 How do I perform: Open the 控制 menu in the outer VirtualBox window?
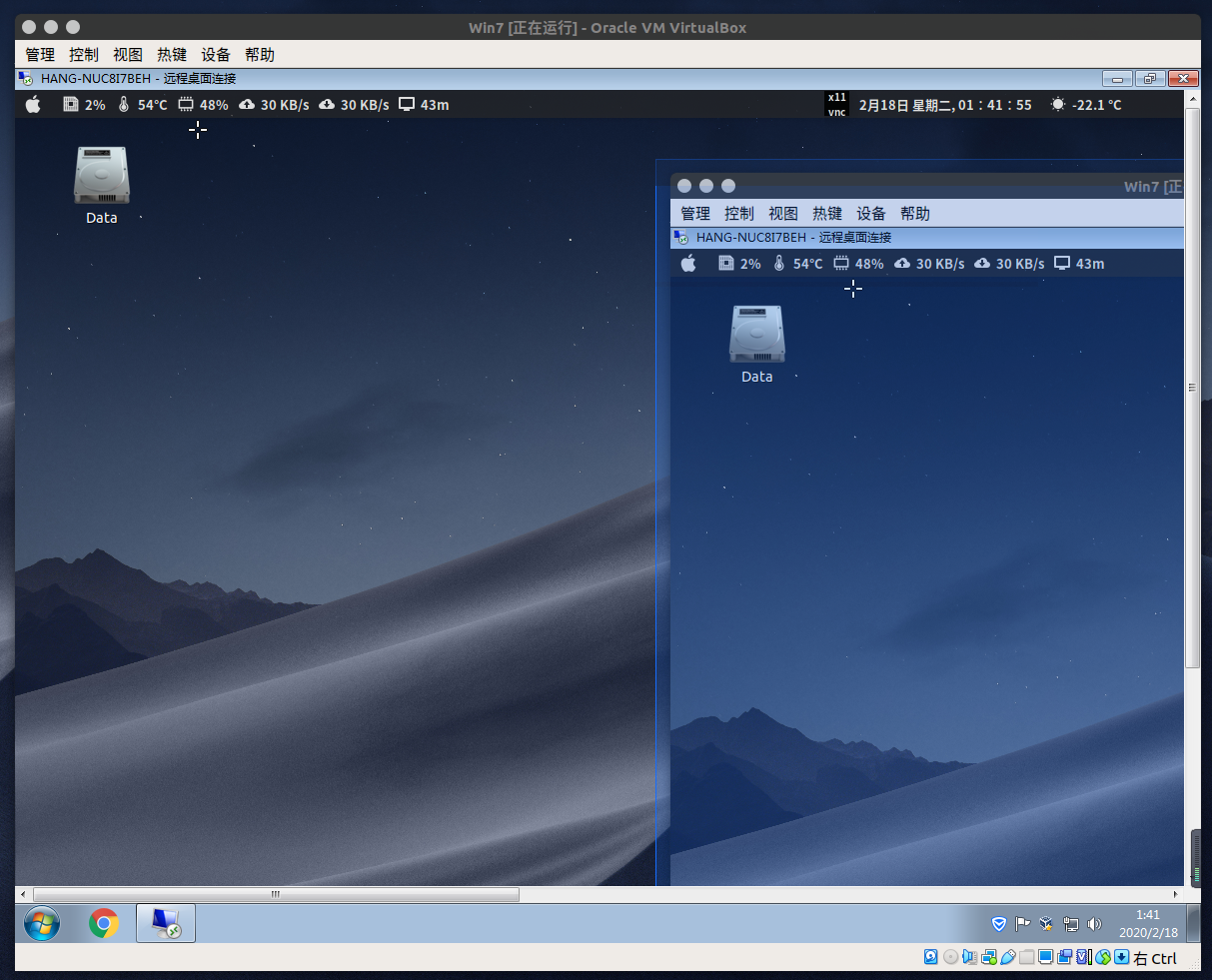point(84,55)
